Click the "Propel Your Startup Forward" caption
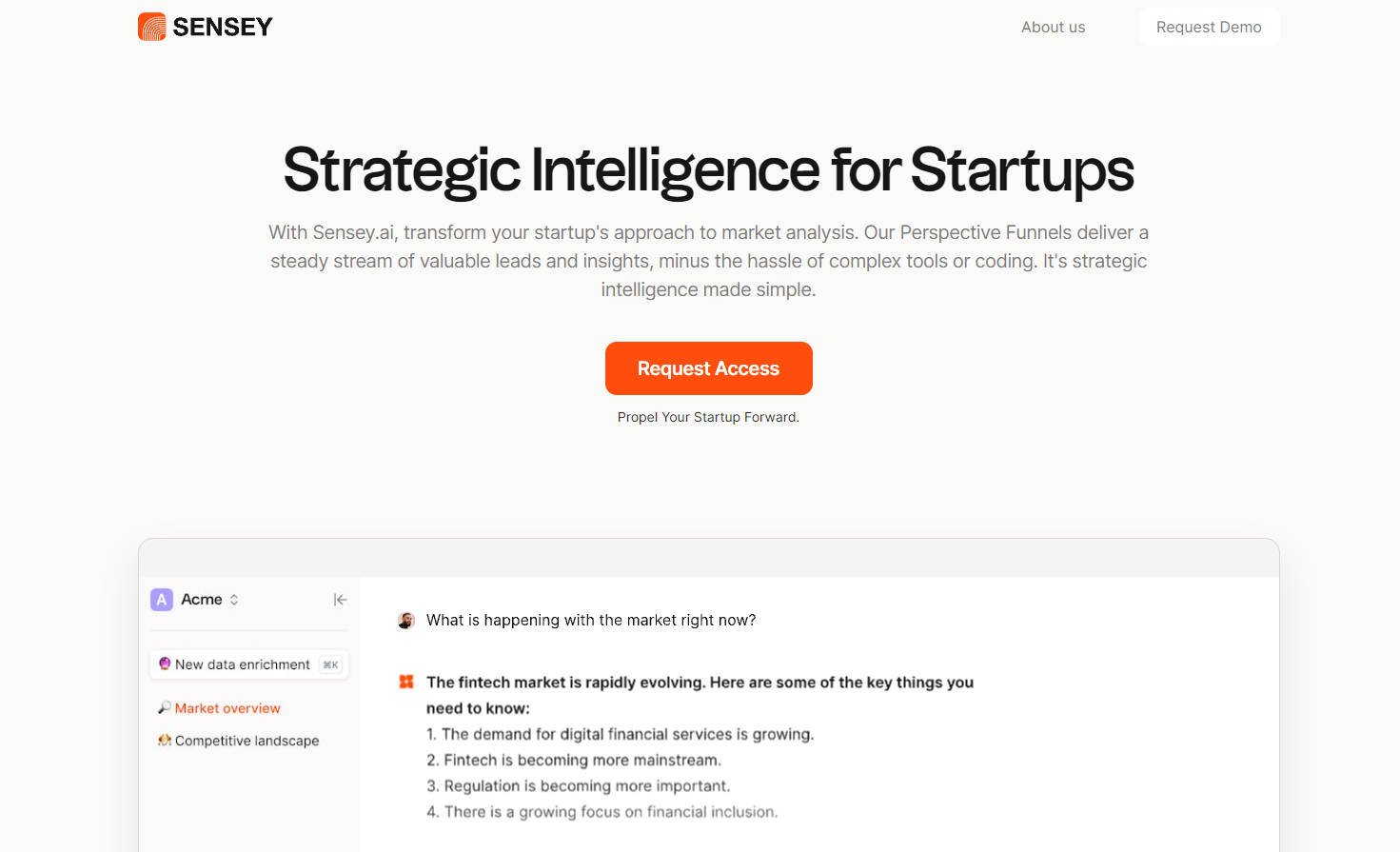This screenshot has height=852, width=1400. [708, 417]
